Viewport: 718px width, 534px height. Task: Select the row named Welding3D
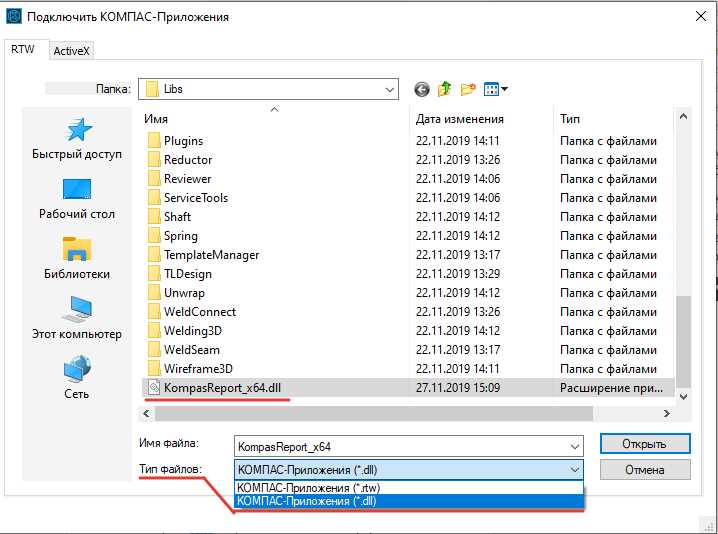click(407, 331)
